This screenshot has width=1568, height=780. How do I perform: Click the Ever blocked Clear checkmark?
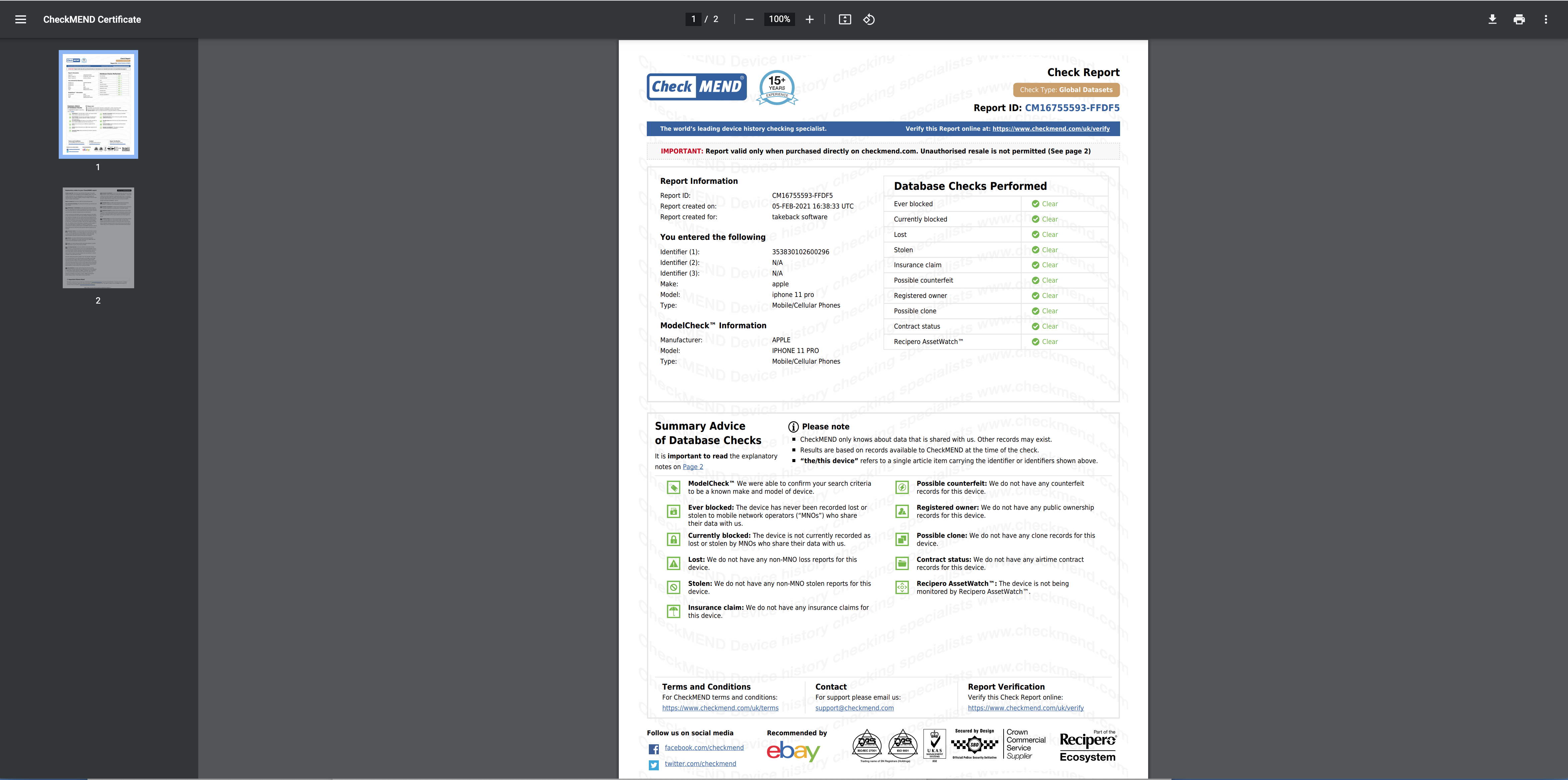[x=1035, y=204]
